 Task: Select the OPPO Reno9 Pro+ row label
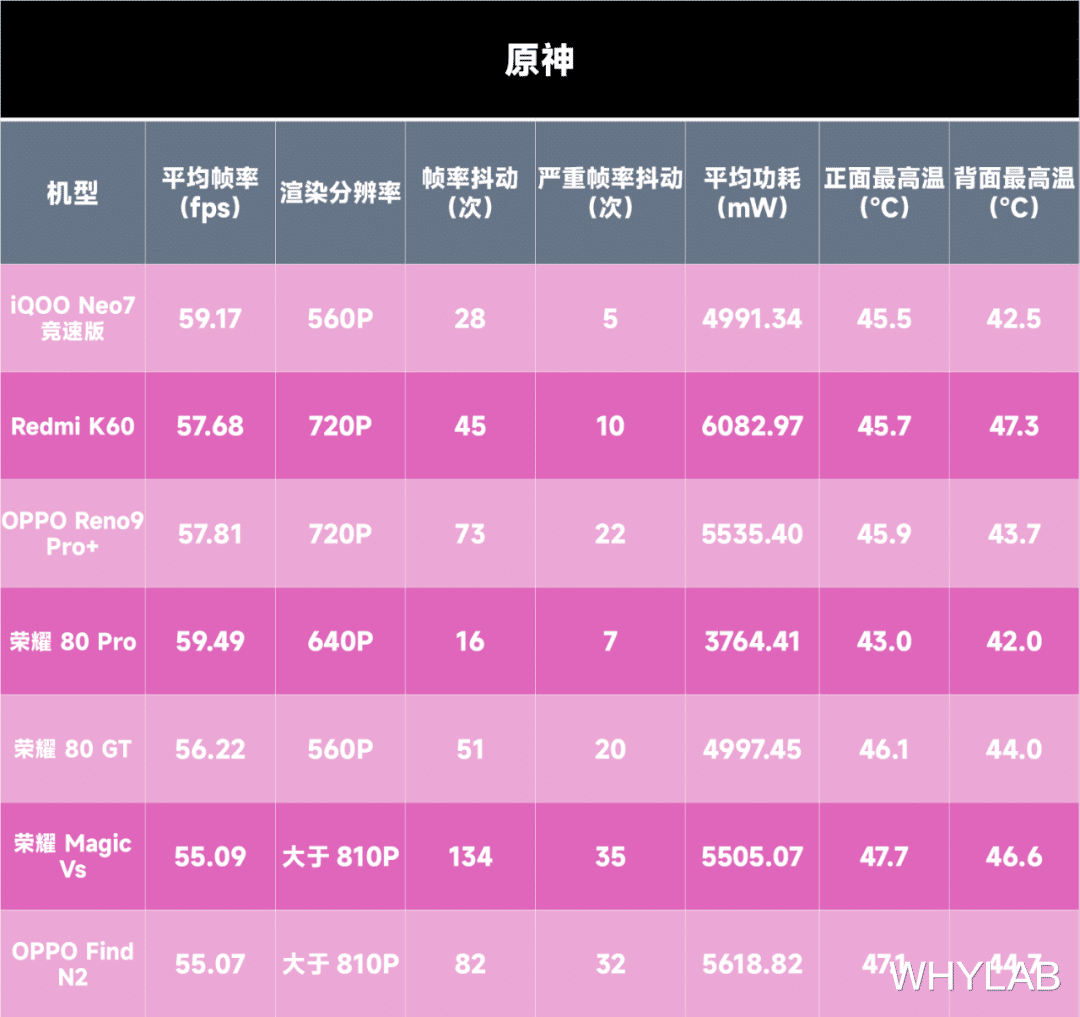click(x=71, y=533)
